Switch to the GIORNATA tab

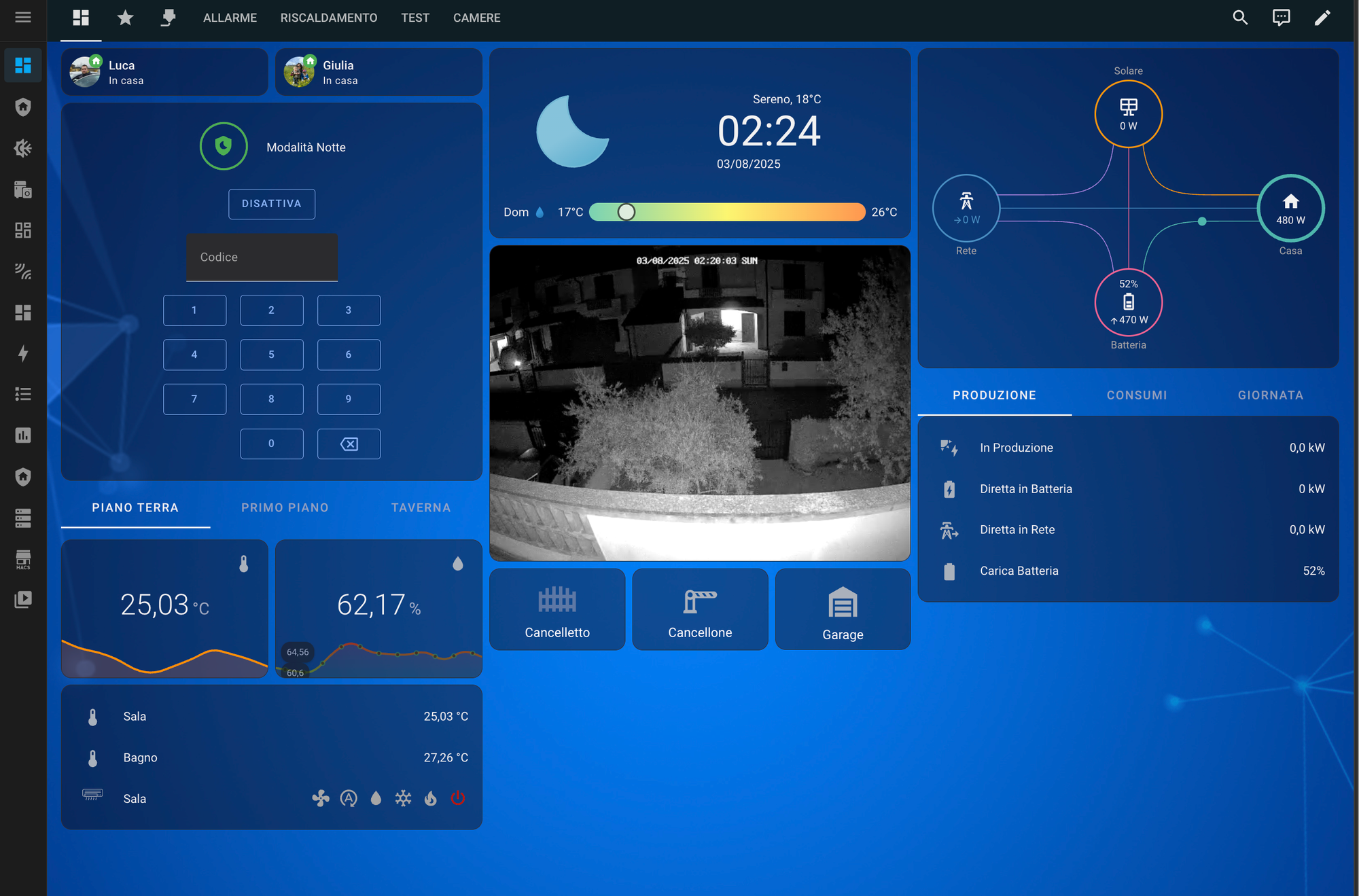[1270, 395]
